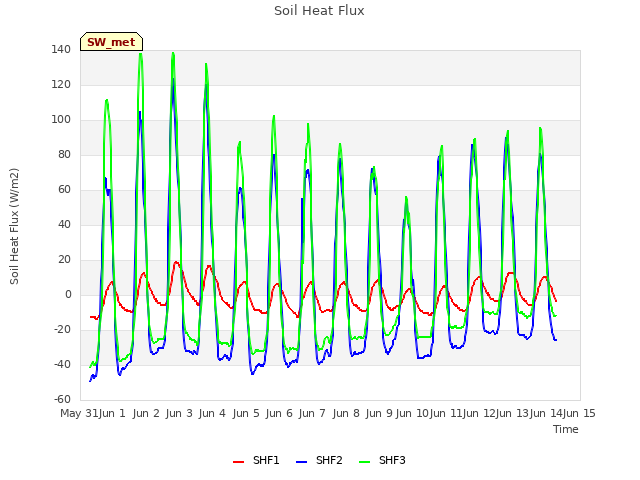The width and height of the screenshot is (640, 480).
Task: Click the Jun 12 x-axis label
Action: pos(479,413)
